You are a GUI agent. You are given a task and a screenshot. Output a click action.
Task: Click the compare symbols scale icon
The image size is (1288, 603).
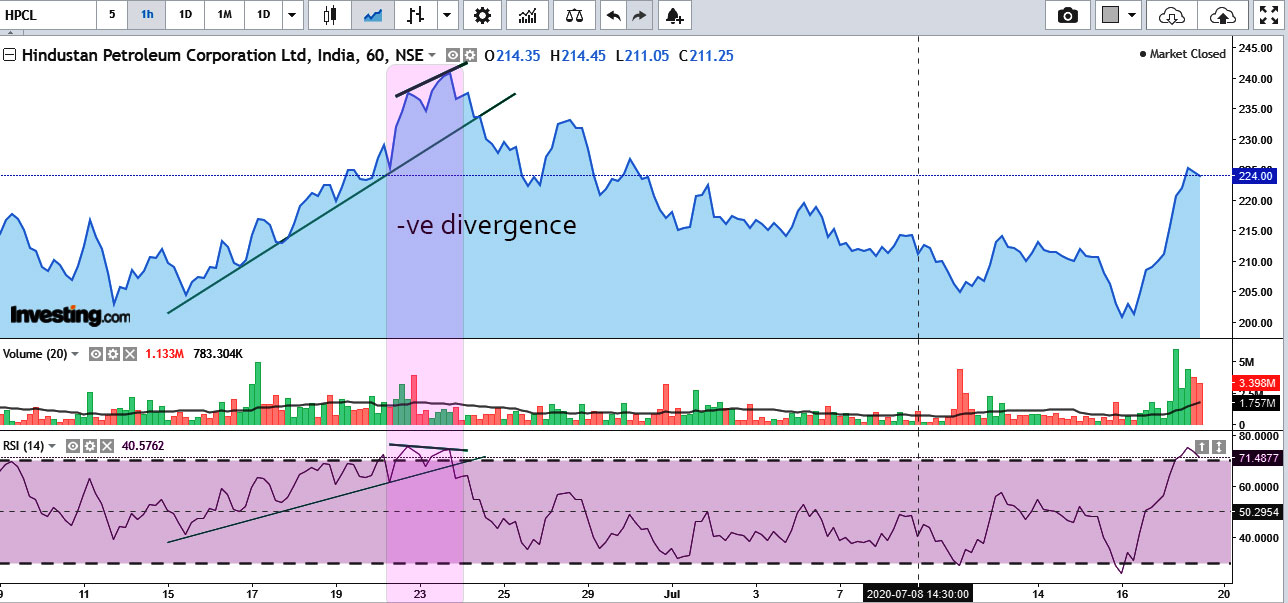[x=574, y=15]
